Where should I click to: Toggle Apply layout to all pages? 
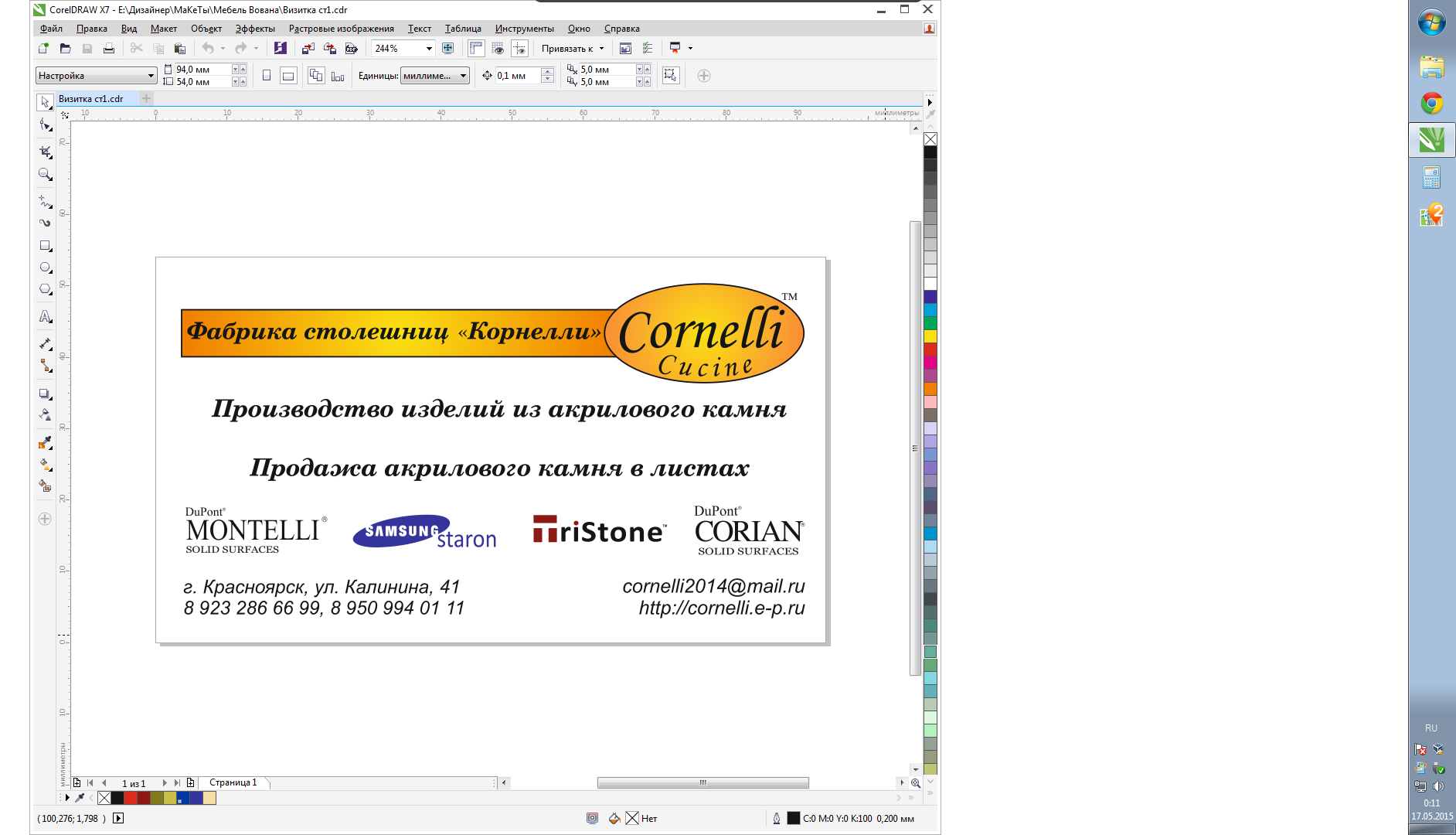point(316,76)
